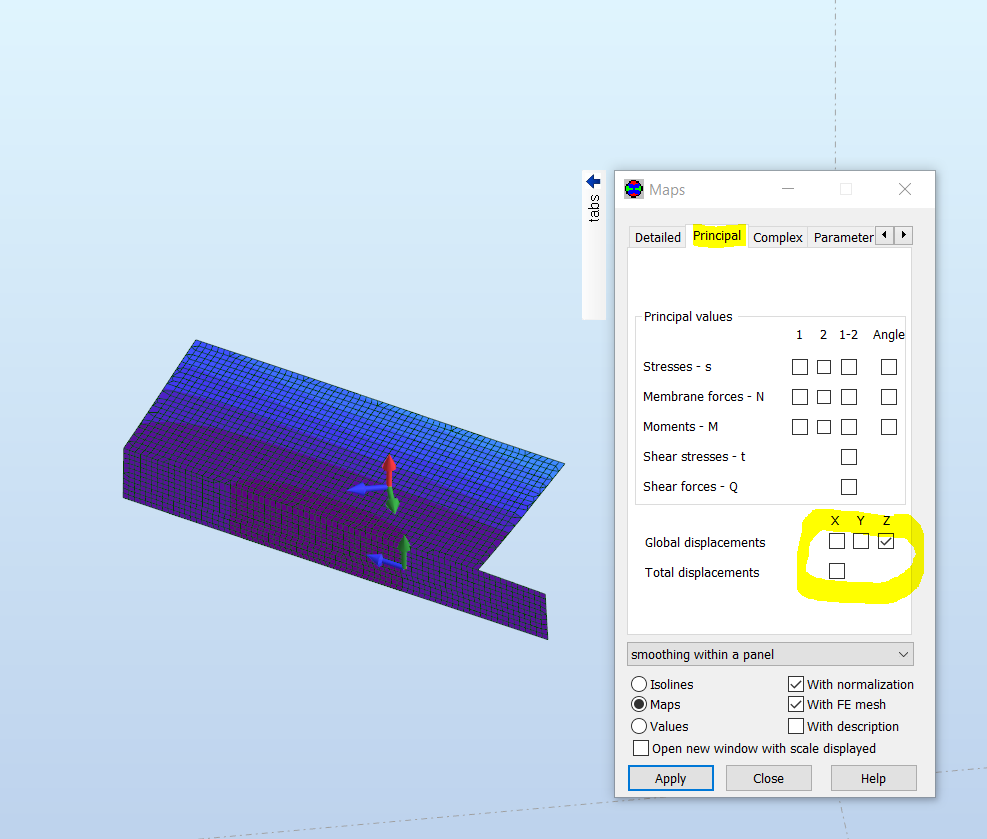Check the Shear forces - Q checkbox
The height and width of the screenshot is (839, 987).
pos(849,486)
